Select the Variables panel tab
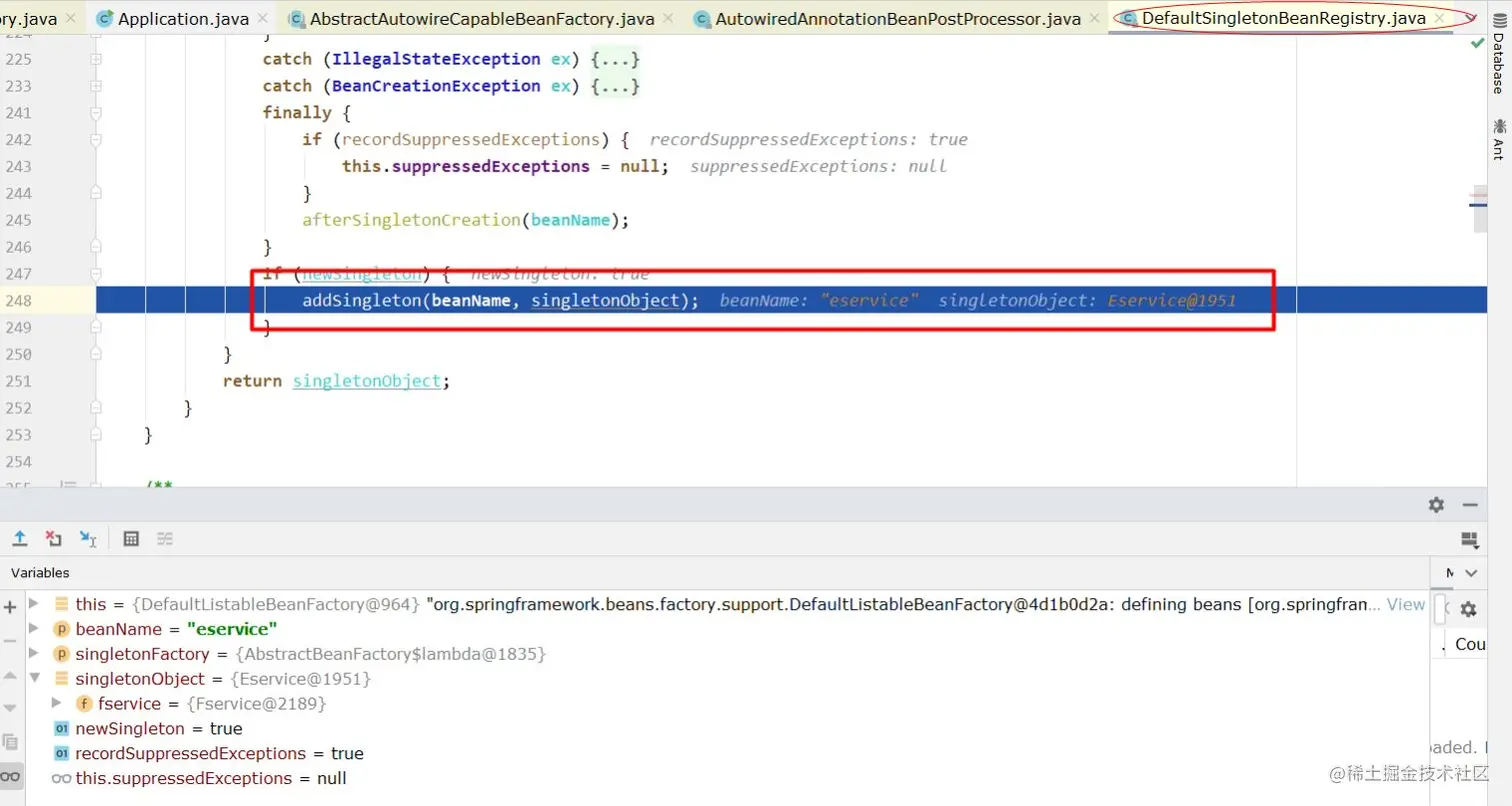The image size is (1512, 806). tap(40, 573)
